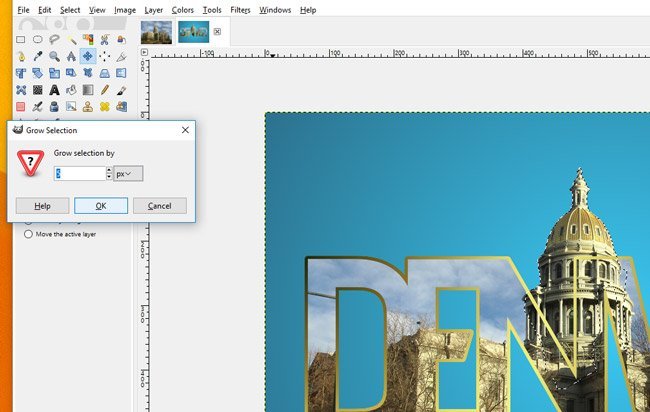Image resolution: width=650 pixels, height=412 pixels.
Task: Open the Layer menu
Action: (x=153, y=10)
